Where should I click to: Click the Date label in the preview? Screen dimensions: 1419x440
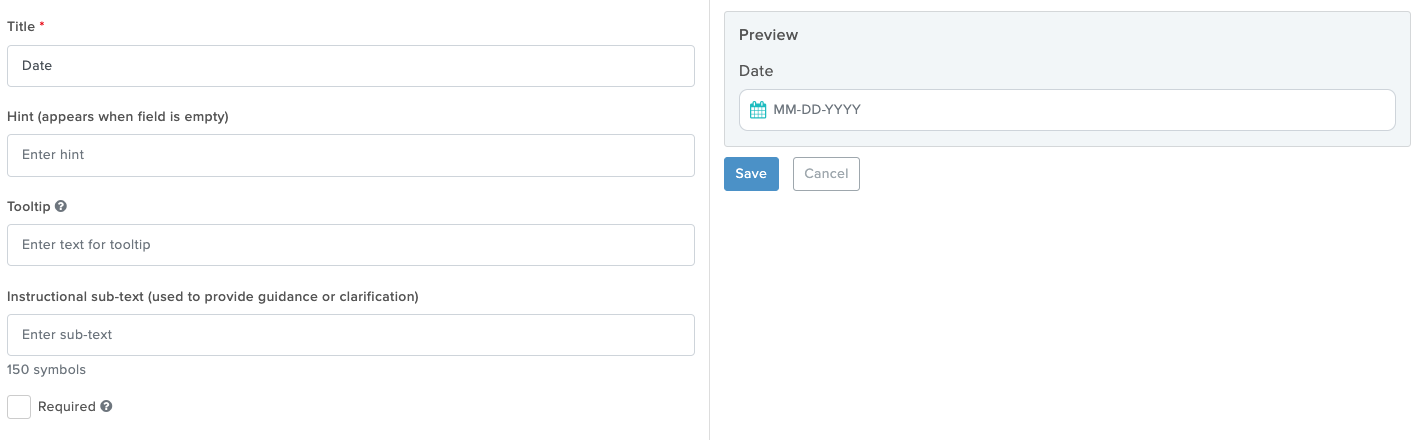click(x=756, y=71)
